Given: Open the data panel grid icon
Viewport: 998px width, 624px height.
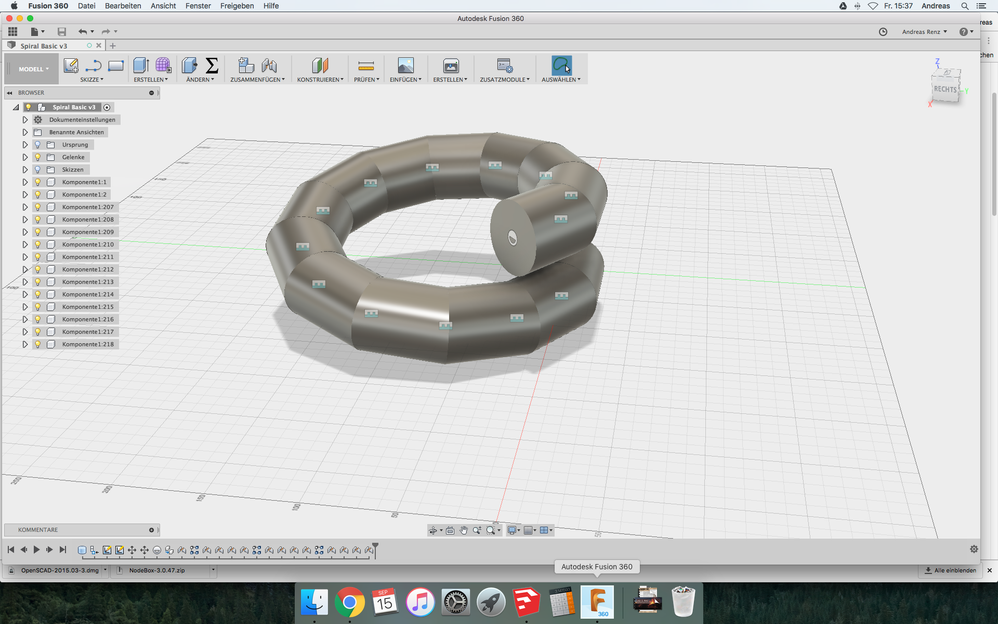Looking at the screenshot, I should click(x=13, y=31).
